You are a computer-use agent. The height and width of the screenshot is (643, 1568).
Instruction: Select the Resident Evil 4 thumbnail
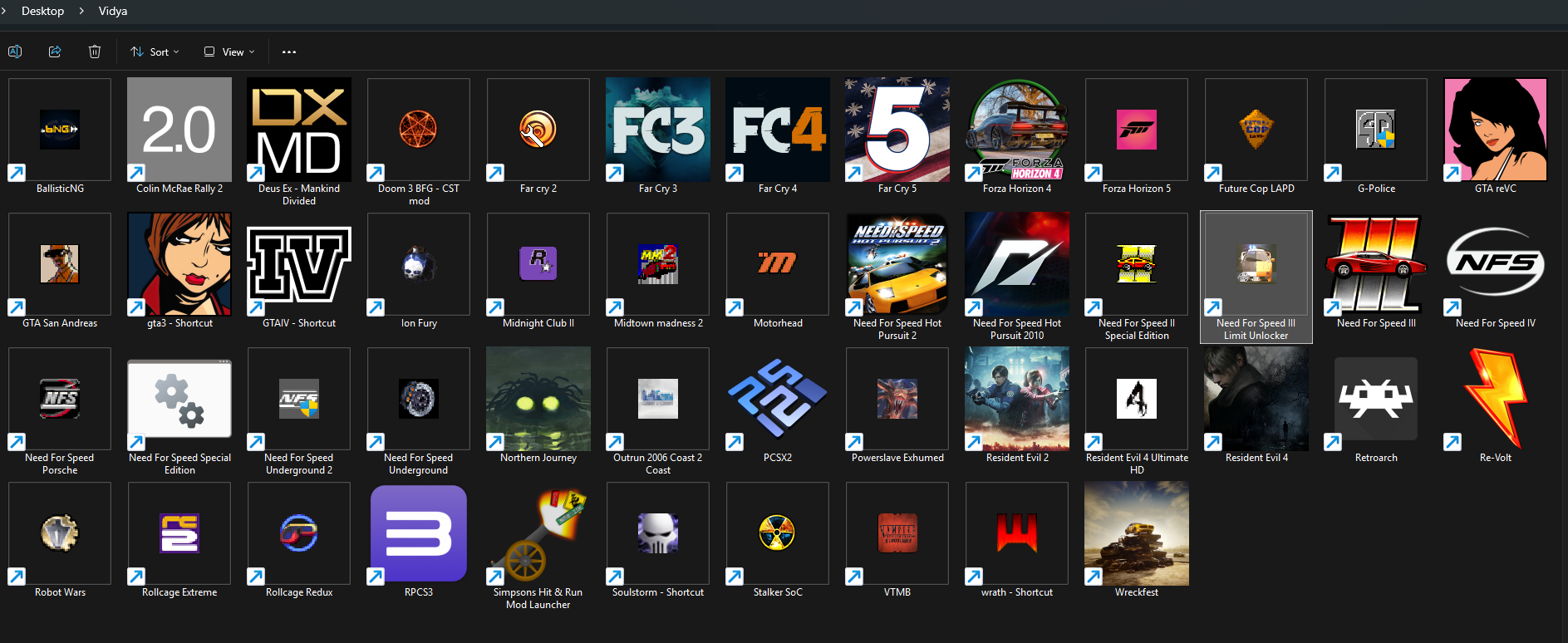pyautogui.click(x=1256, y=399)
